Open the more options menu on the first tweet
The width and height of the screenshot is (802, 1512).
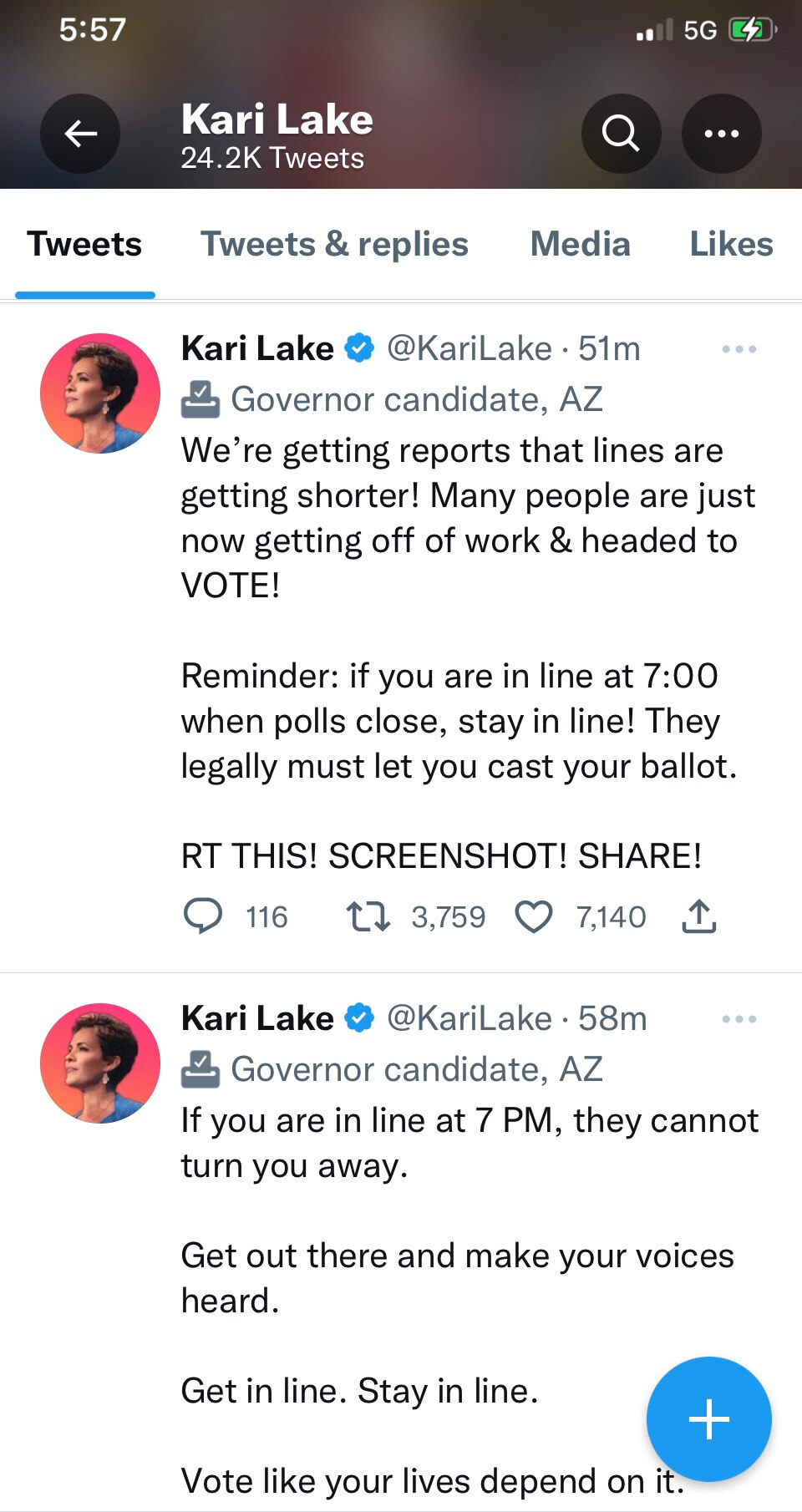tap(738, 349)
